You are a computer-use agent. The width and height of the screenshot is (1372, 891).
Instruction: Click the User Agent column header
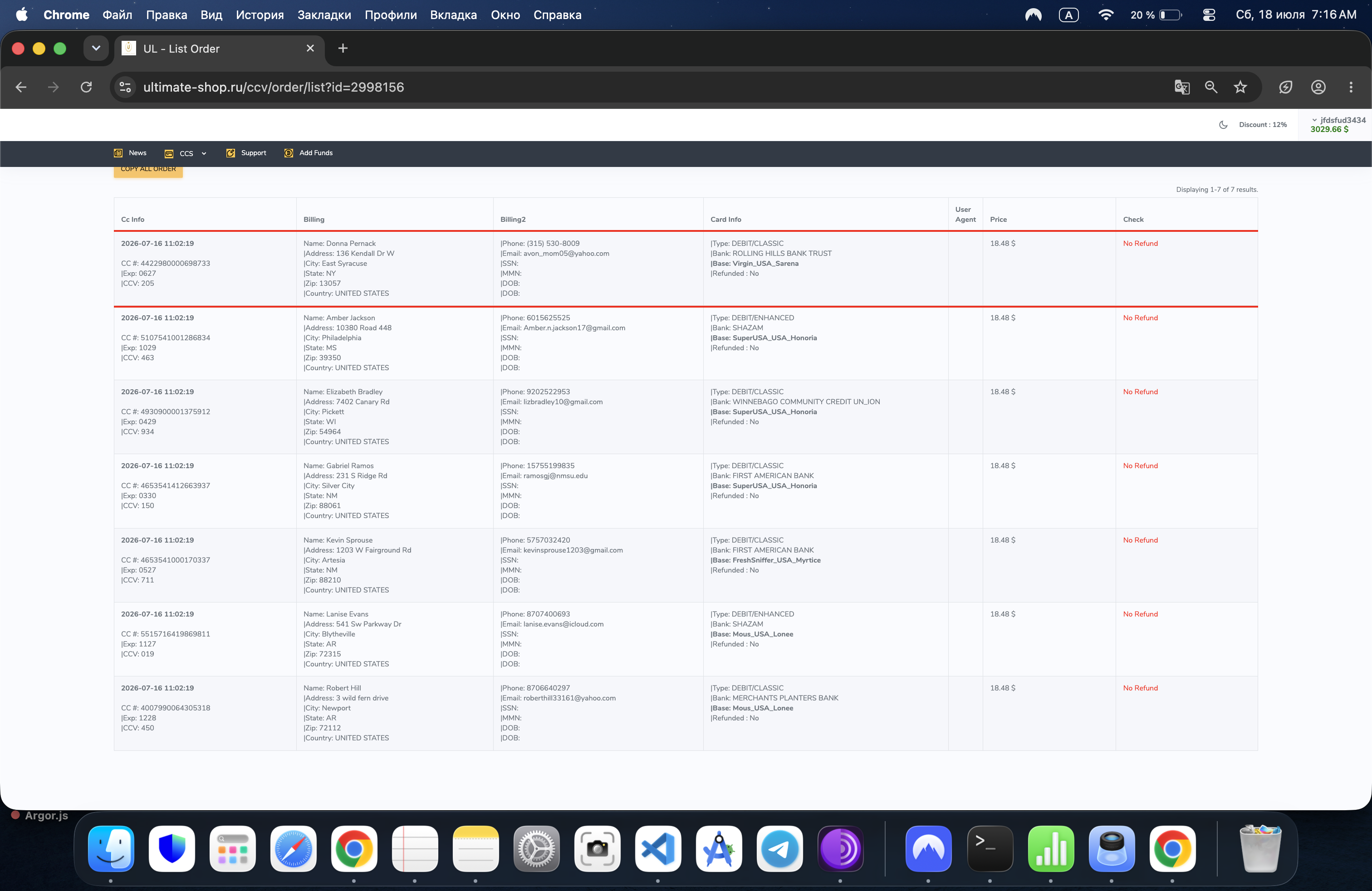click(965, 215)
